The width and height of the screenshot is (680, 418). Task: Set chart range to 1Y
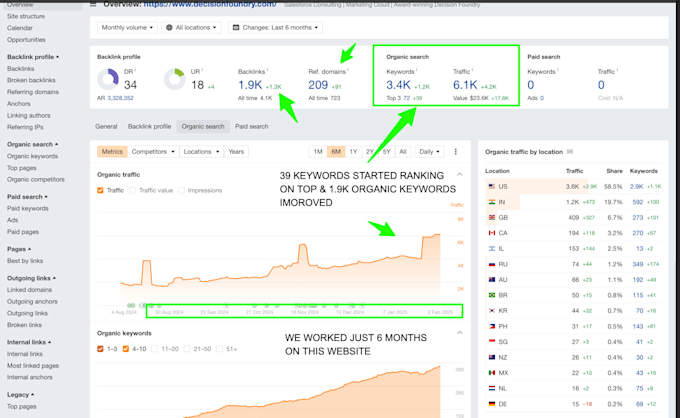pos(353,152)
